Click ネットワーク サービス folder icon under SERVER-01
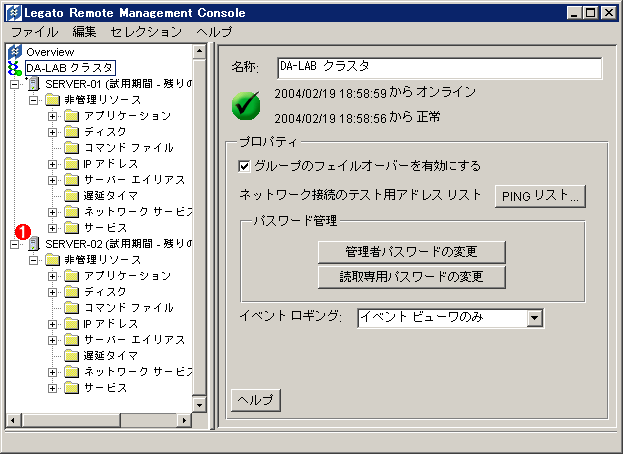This screenshot has height=454, width=623. pyautogui.click(x=72, y=212)
